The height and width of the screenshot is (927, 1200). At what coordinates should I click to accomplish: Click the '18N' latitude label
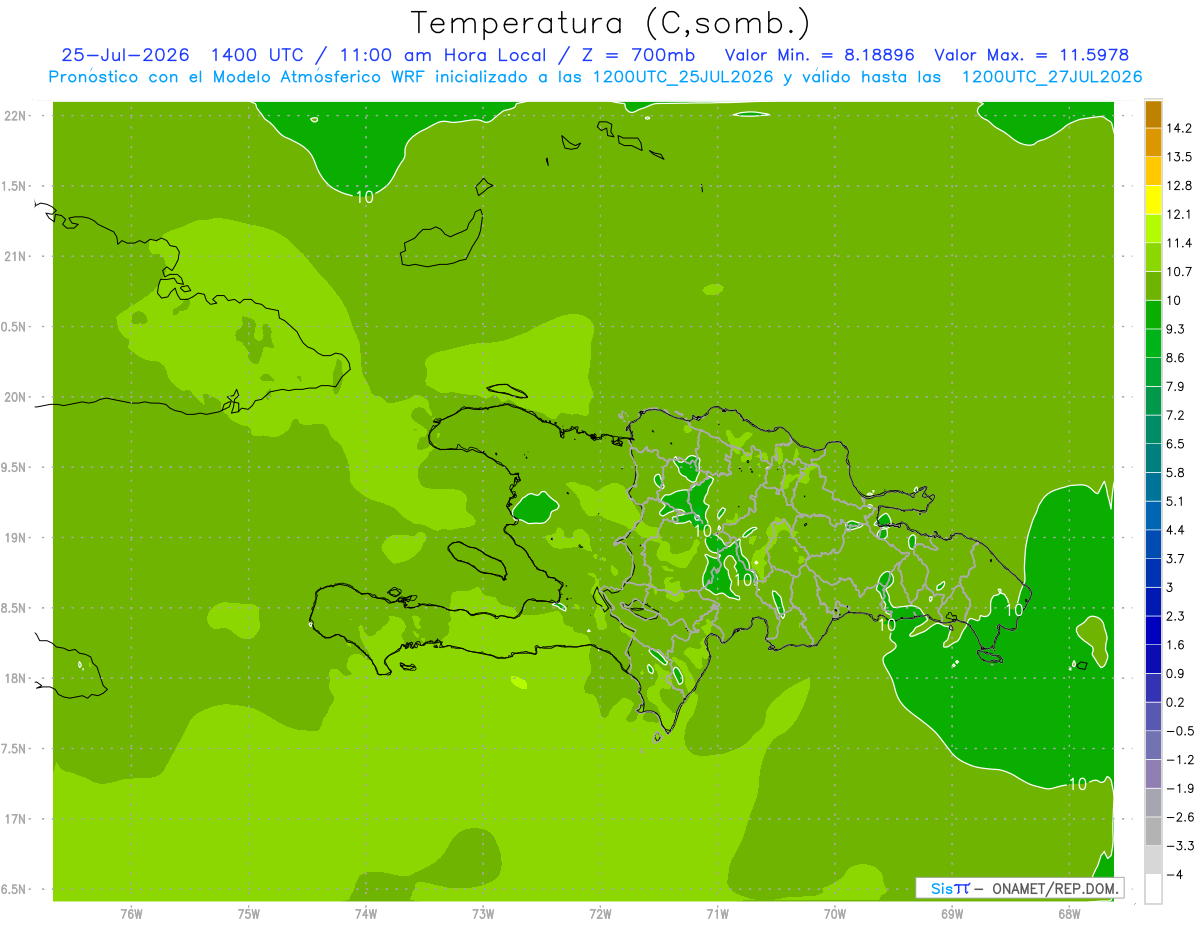point(15,679)
